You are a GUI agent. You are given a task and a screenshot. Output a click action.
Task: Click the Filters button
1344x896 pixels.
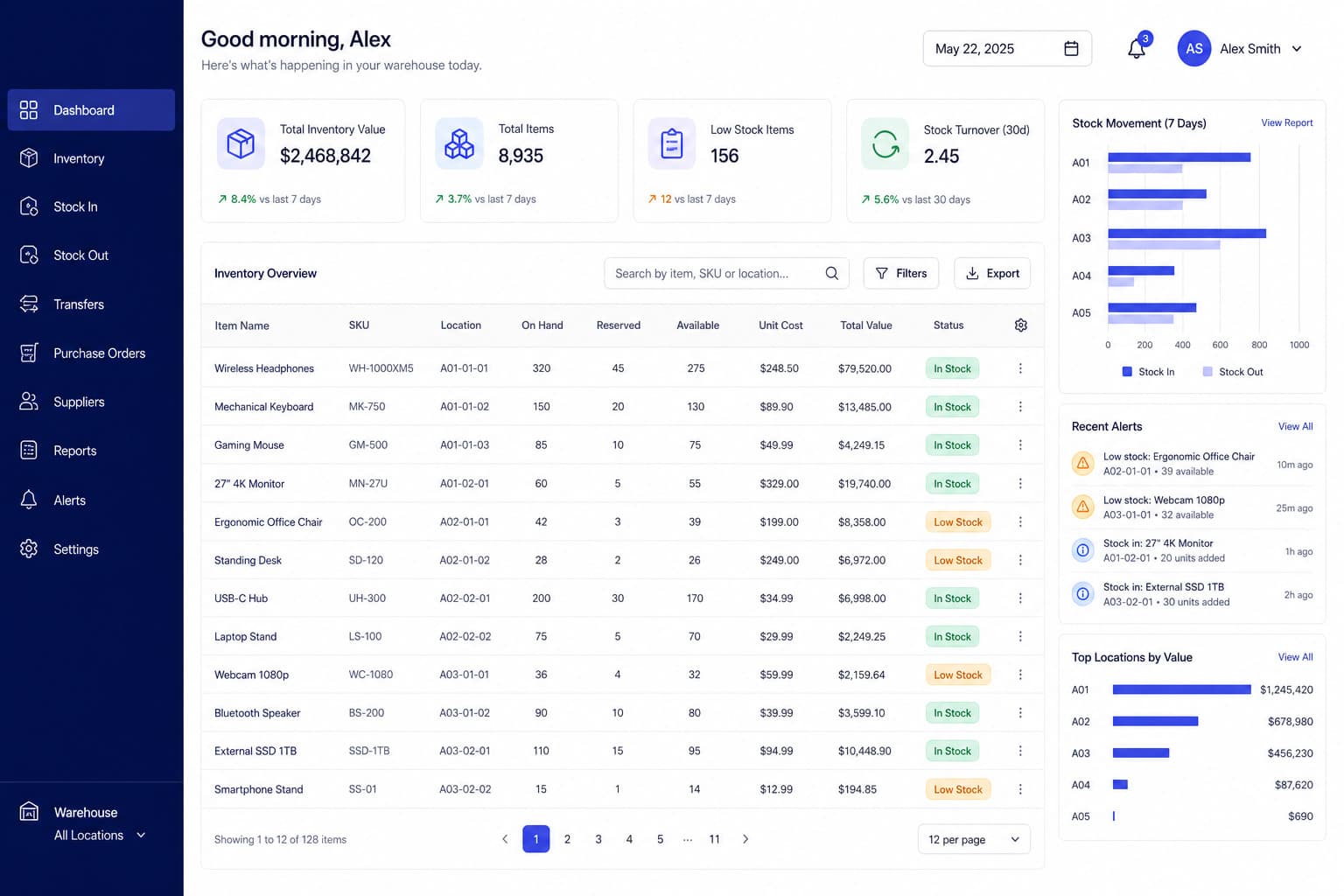901,273
